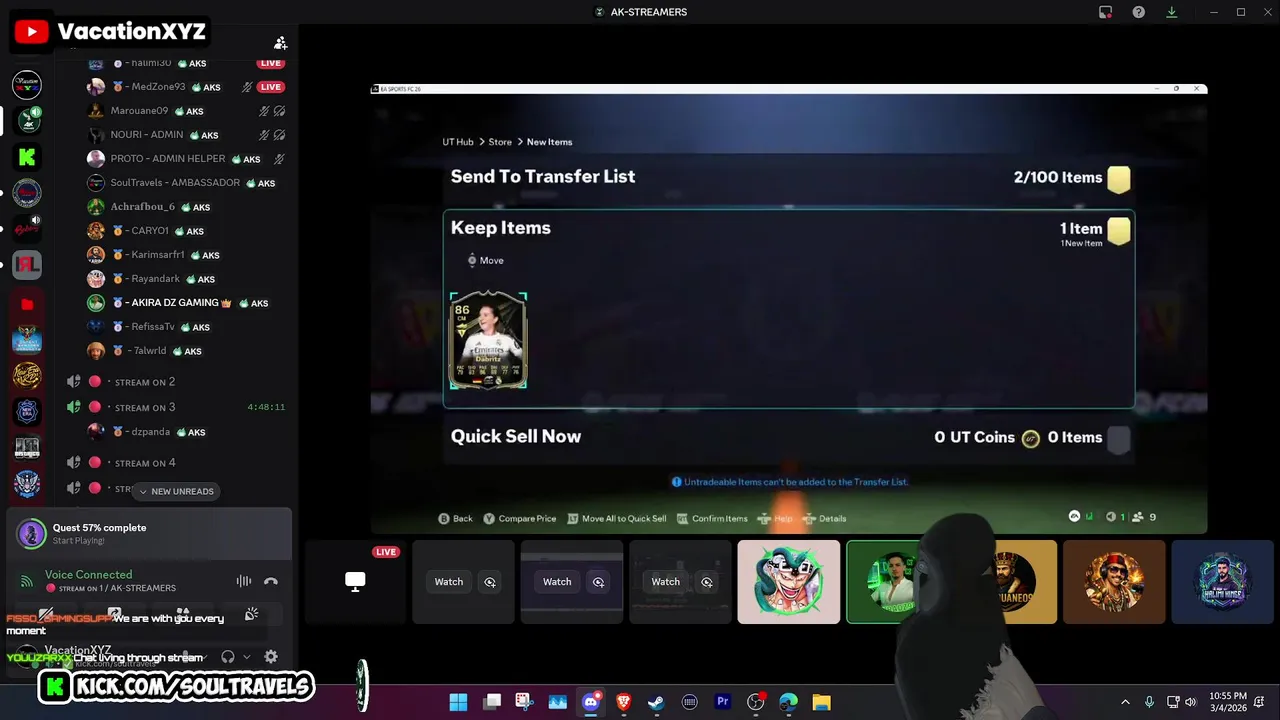Select user NOURI - ADMIN
This screenshot has width=1280, height=720.
[147, 135]
